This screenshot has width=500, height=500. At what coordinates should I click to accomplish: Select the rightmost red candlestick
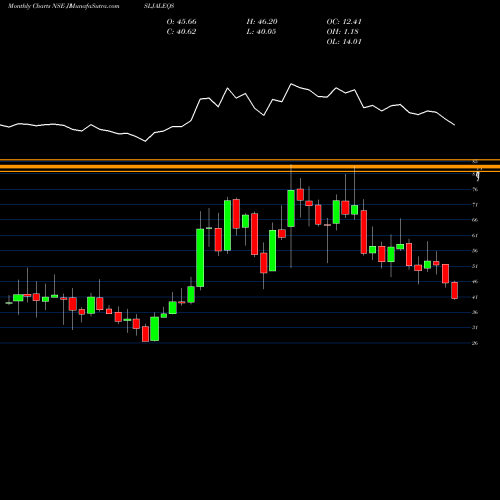coord(455,290)
